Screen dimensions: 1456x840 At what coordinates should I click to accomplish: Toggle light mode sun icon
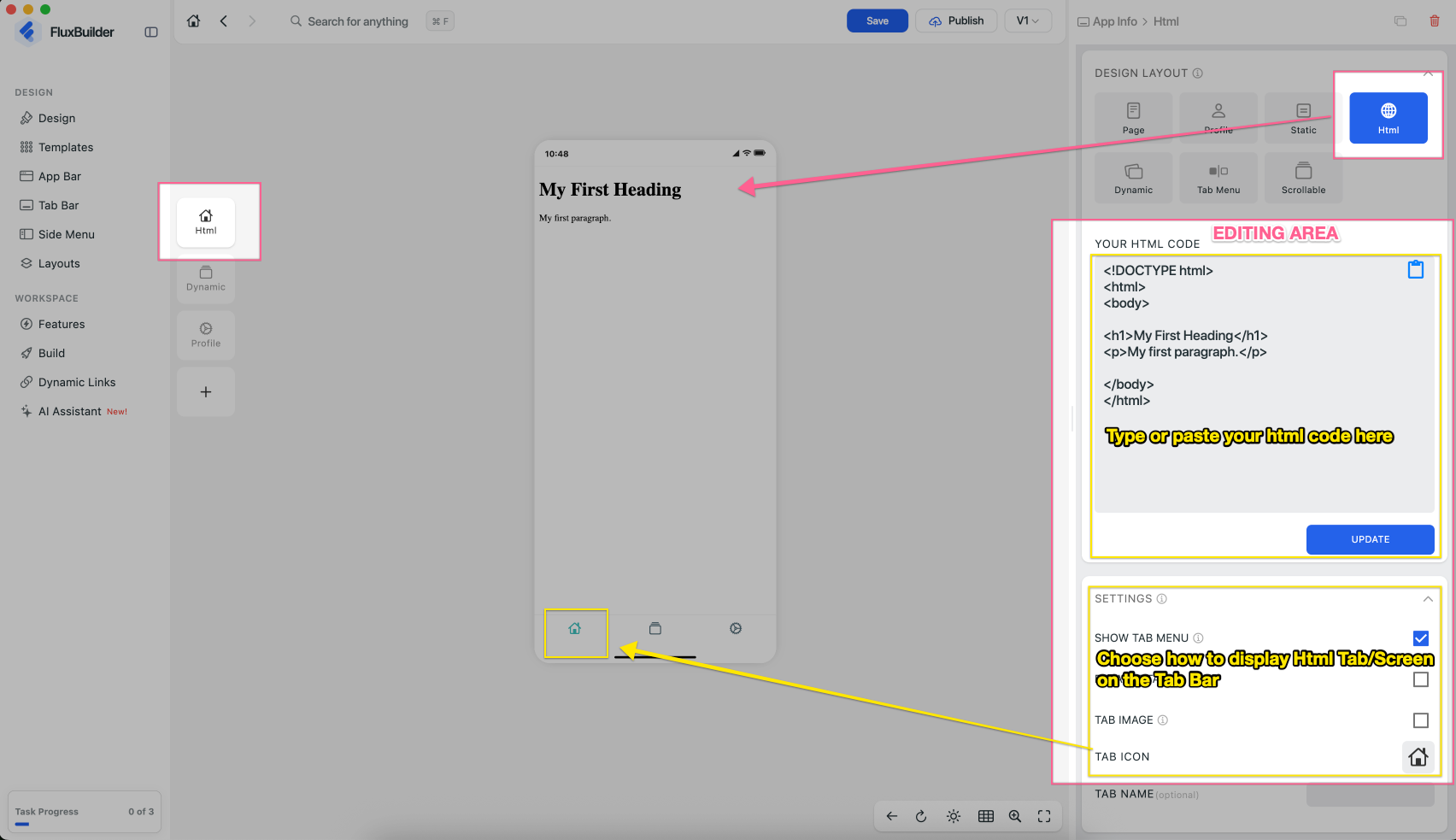(x=954, y=816)
